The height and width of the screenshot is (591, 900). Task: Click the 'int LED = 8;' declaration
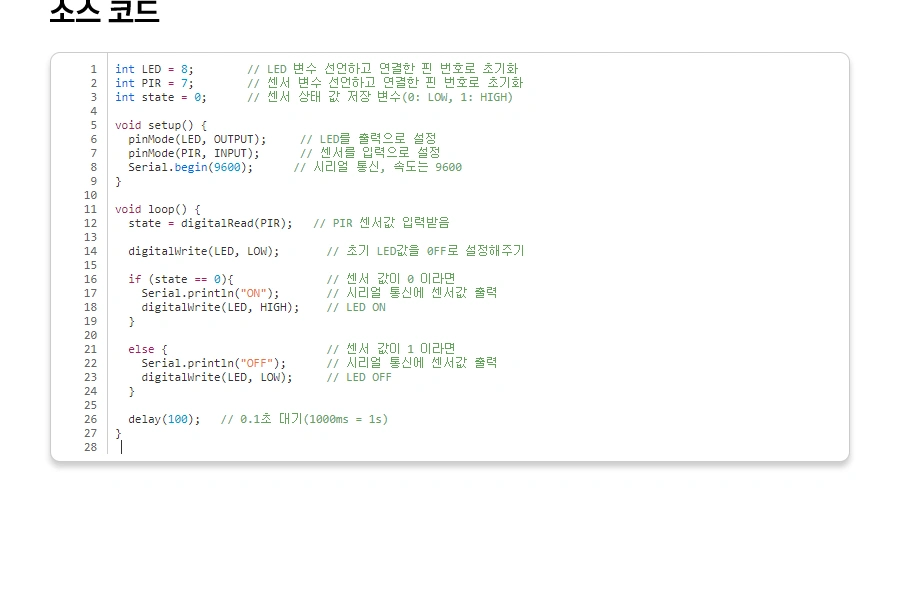coord(154,69)
